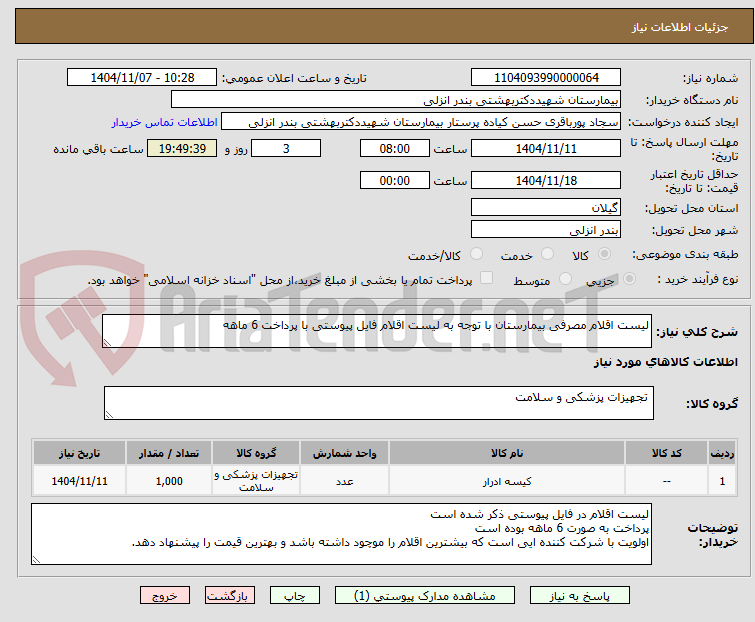
Task: Click the quantity cell 1,000
Action: pos(169,481)
